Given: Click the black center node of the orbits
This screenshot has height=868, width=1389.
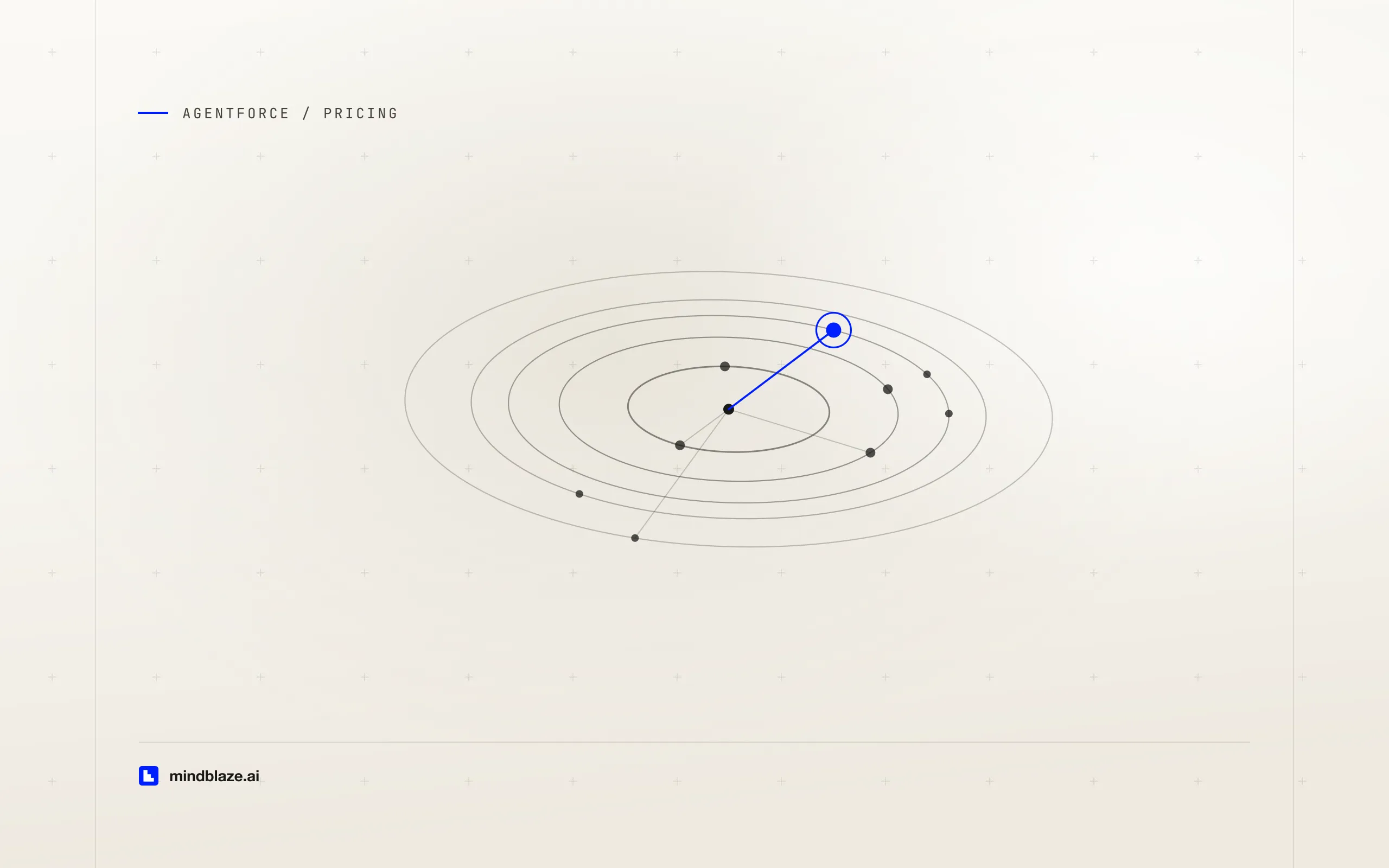Looking at the screenshot, I should click(728, 409).
